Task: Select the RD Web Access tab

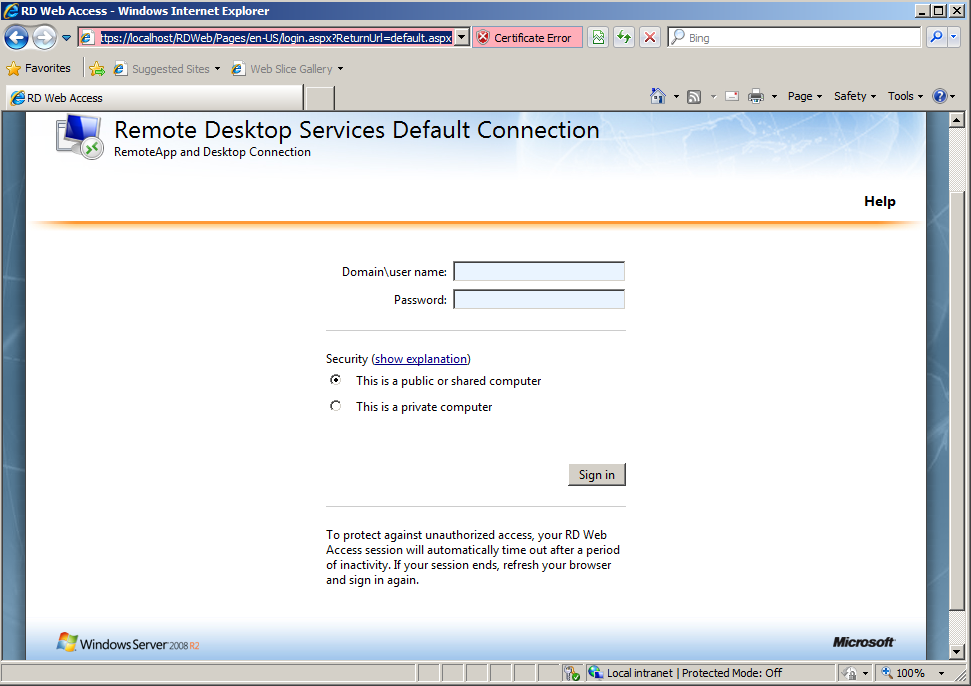Action: pos(154,98)
